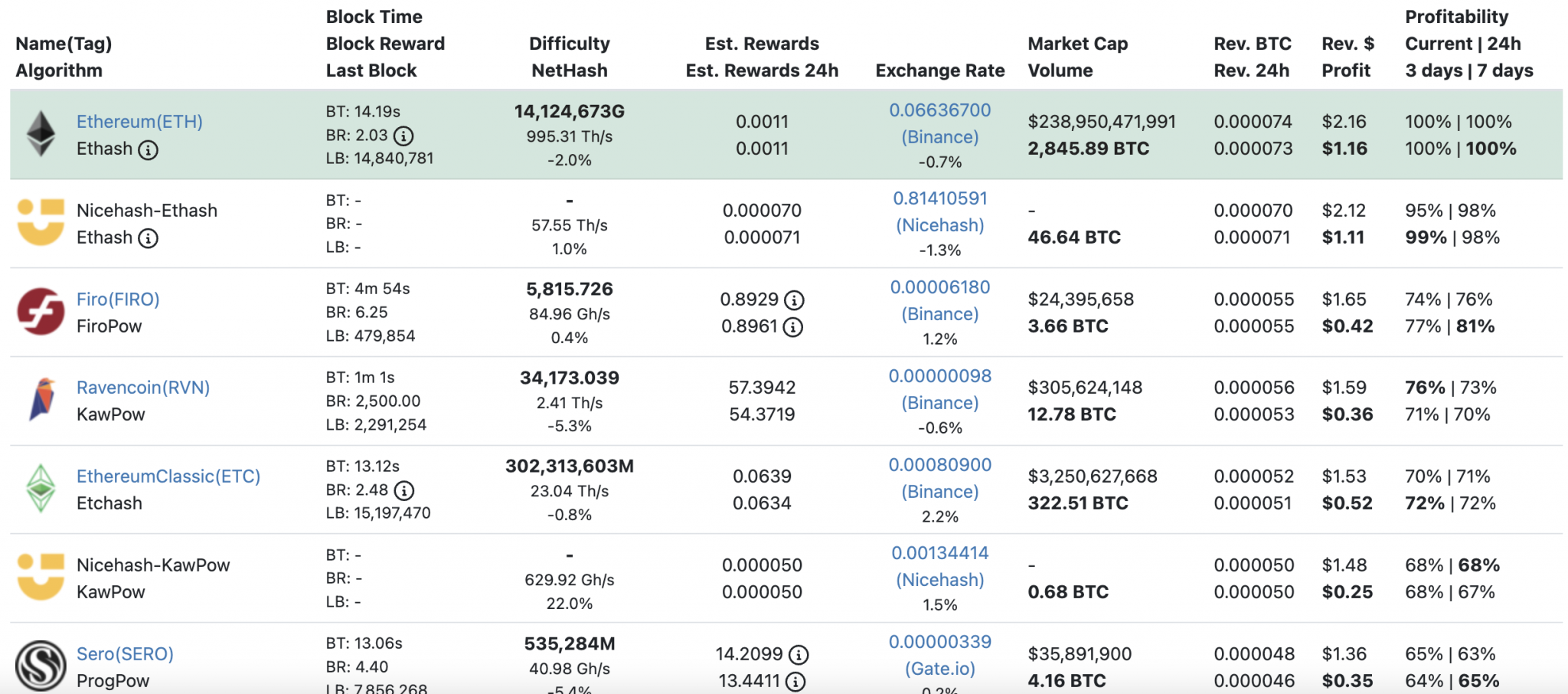Click the Firo red logo icon

(x=41, y=311)
